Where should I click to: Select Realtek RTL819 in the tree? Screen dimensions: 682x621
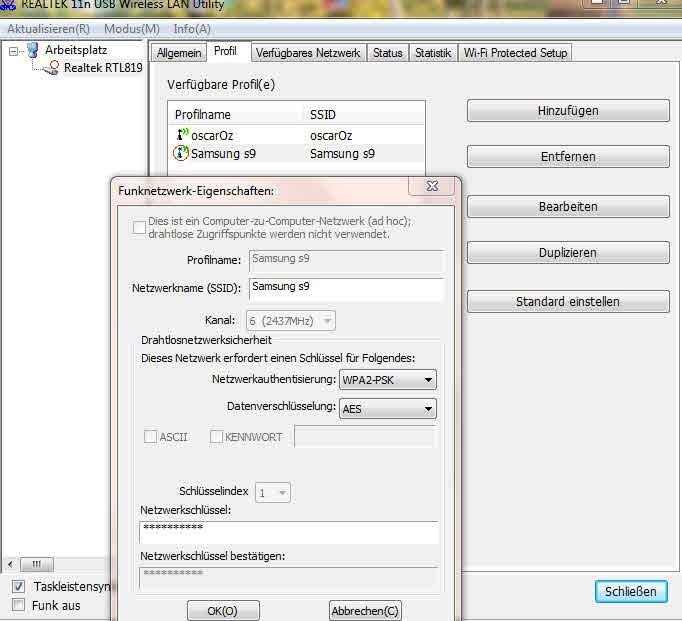pyautogui.click(x=103, y=68)
